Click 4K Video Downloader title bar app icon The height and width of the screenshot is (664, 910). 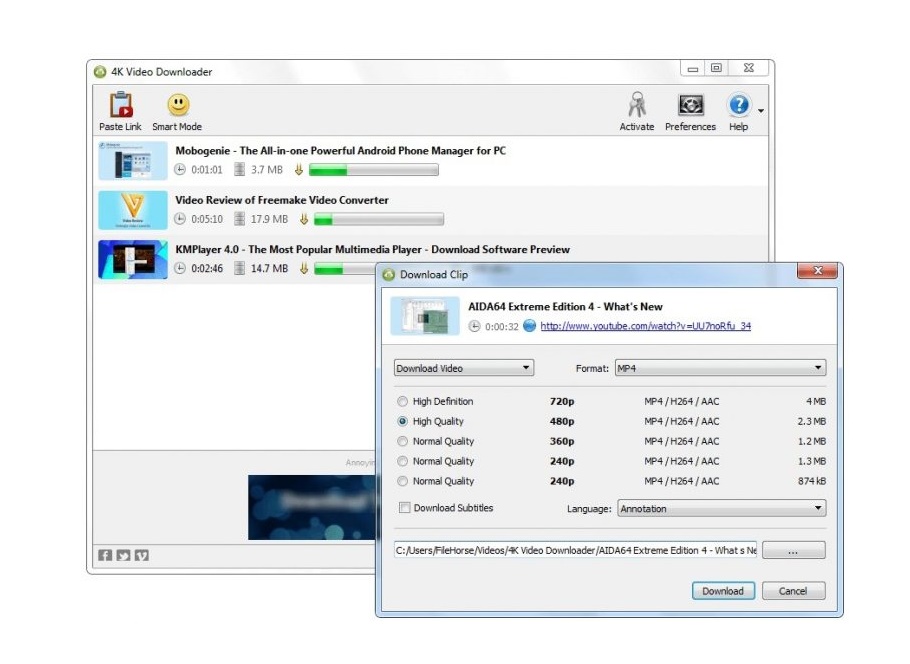(x=100, y=71)
